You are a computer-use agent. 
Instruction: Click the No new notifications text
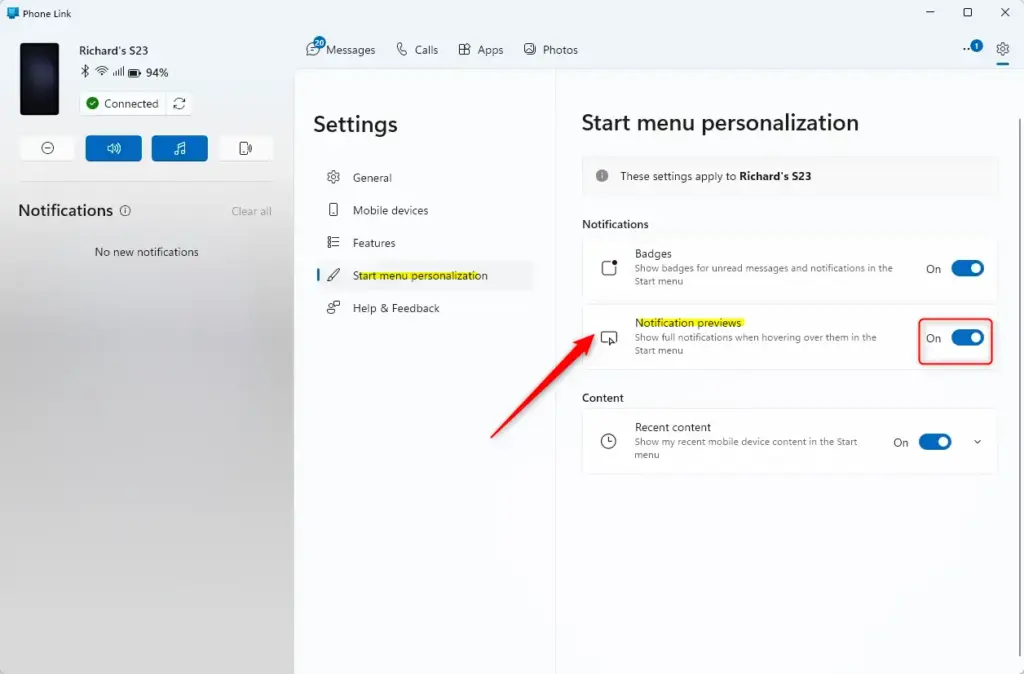146,252
